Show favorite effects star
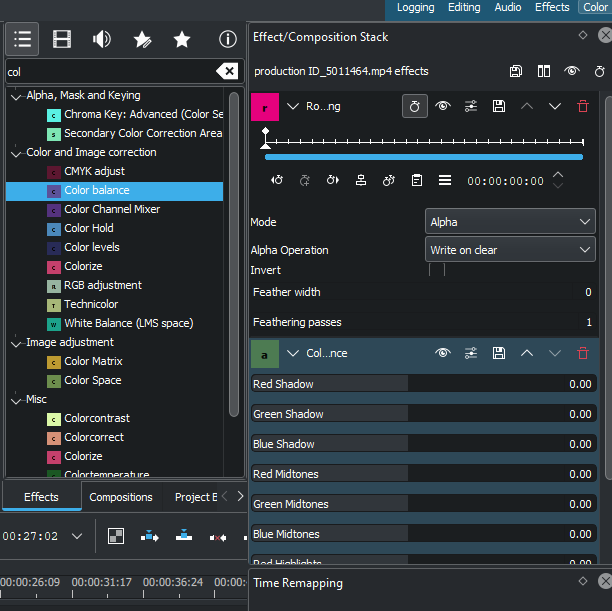The width and height of the screenshot is (612, 611). (x=181, y=39)
